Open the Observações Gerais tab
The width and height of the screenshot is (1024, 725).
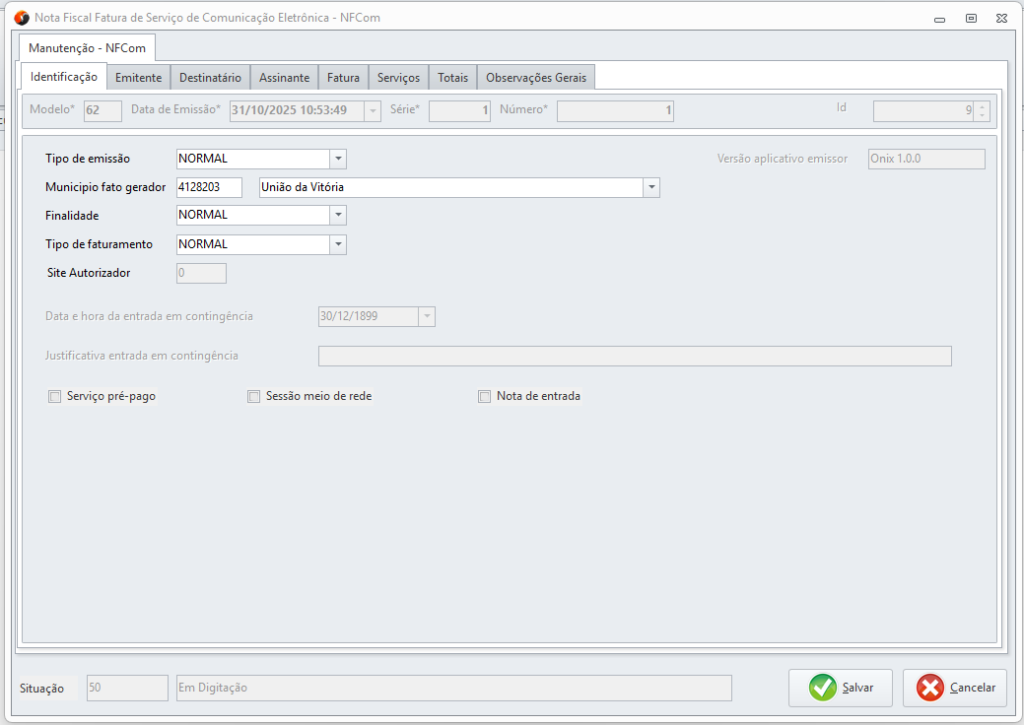click(536, 78)
